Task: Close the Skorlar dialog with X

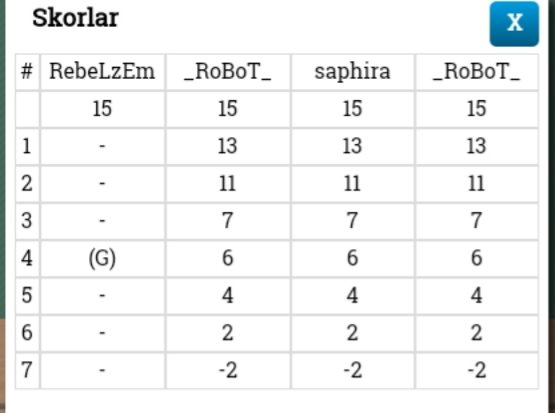Action: point(514,24)
